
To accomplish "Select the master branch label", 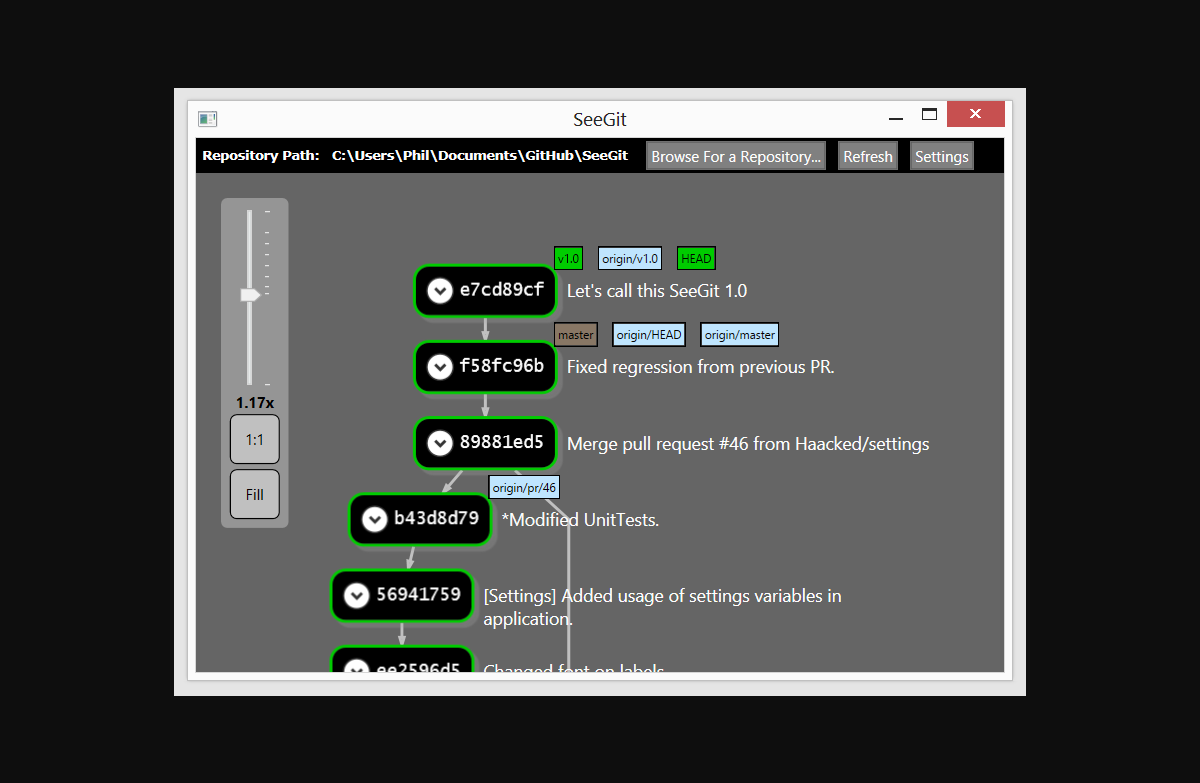I will click(576, 335).
